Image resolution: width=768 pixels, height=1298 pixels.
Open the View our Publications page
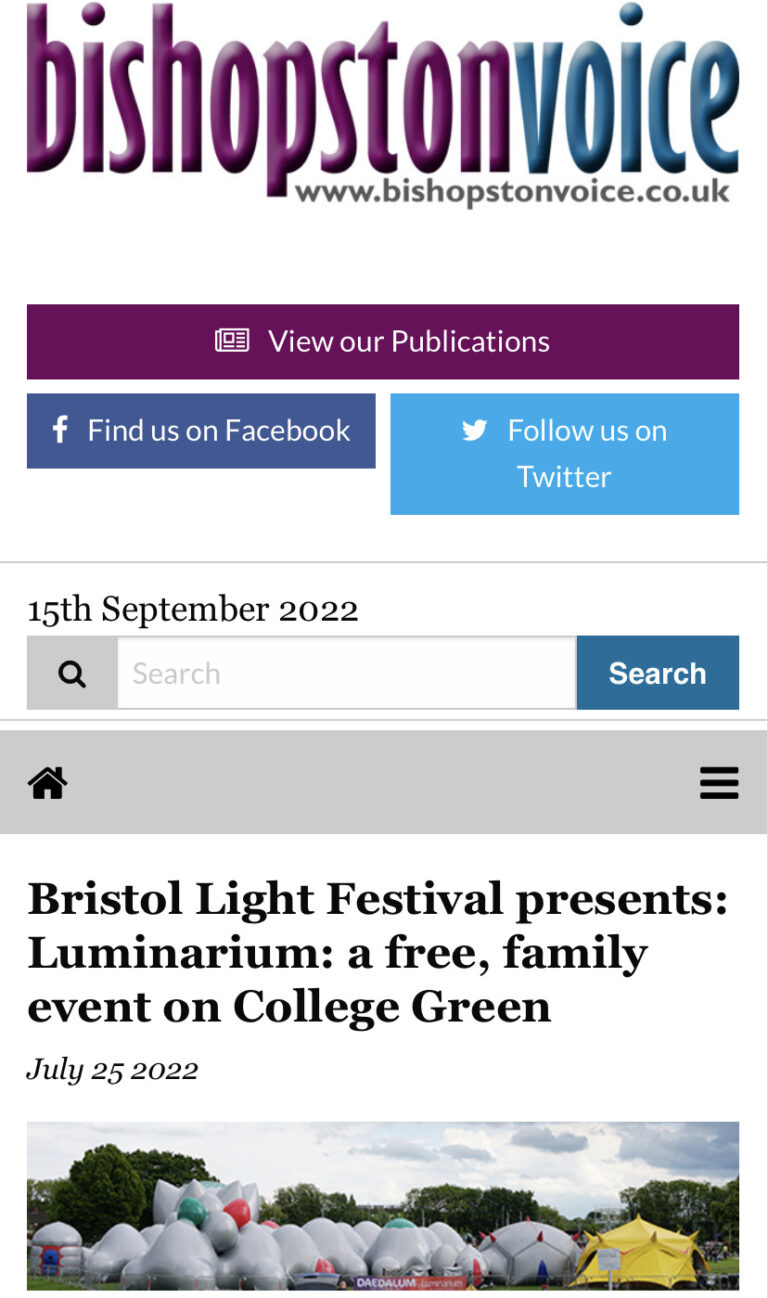click(408, 342)
